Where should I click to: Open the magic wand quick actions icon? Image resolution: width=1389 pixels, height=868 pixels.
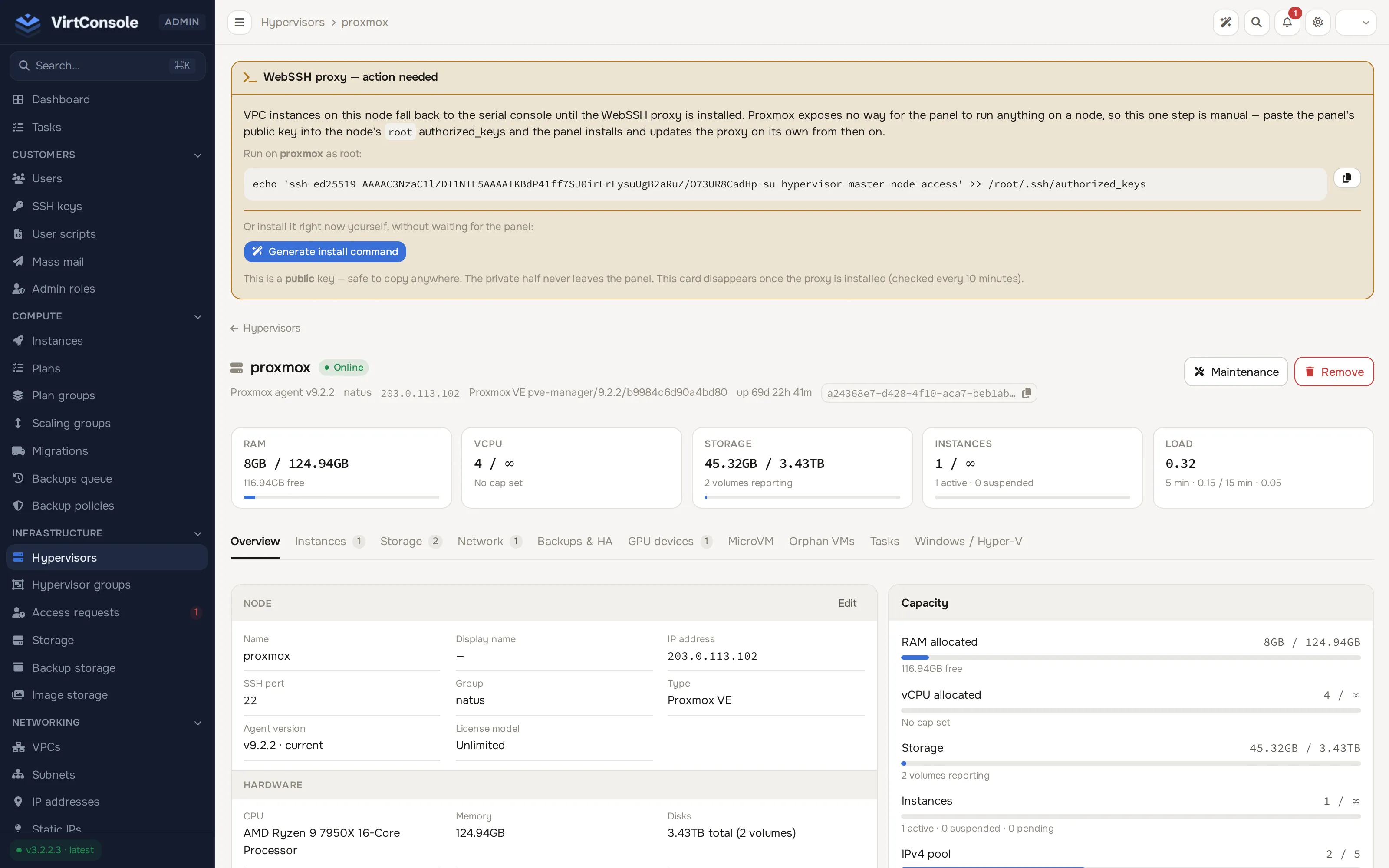pos(1225,23)
